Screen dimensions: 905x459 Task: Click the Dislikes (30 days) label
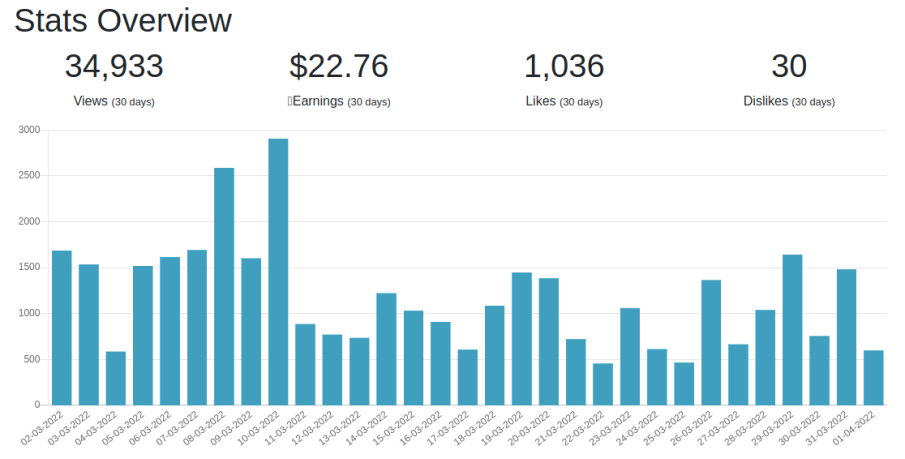coord(789,101)
